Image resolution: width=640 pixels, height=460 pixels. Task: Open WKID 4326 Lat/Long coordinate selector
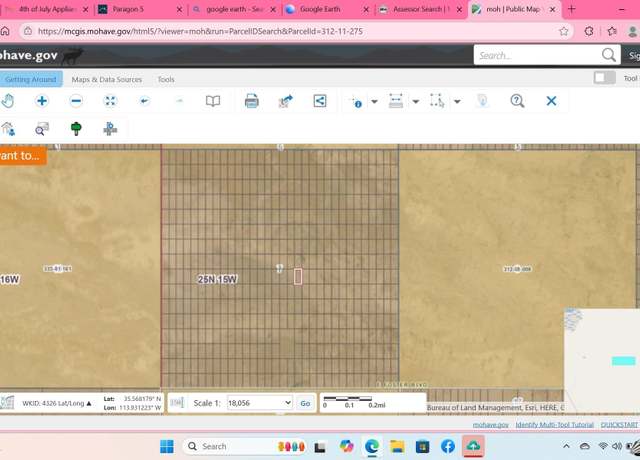(x=57, y=403)
